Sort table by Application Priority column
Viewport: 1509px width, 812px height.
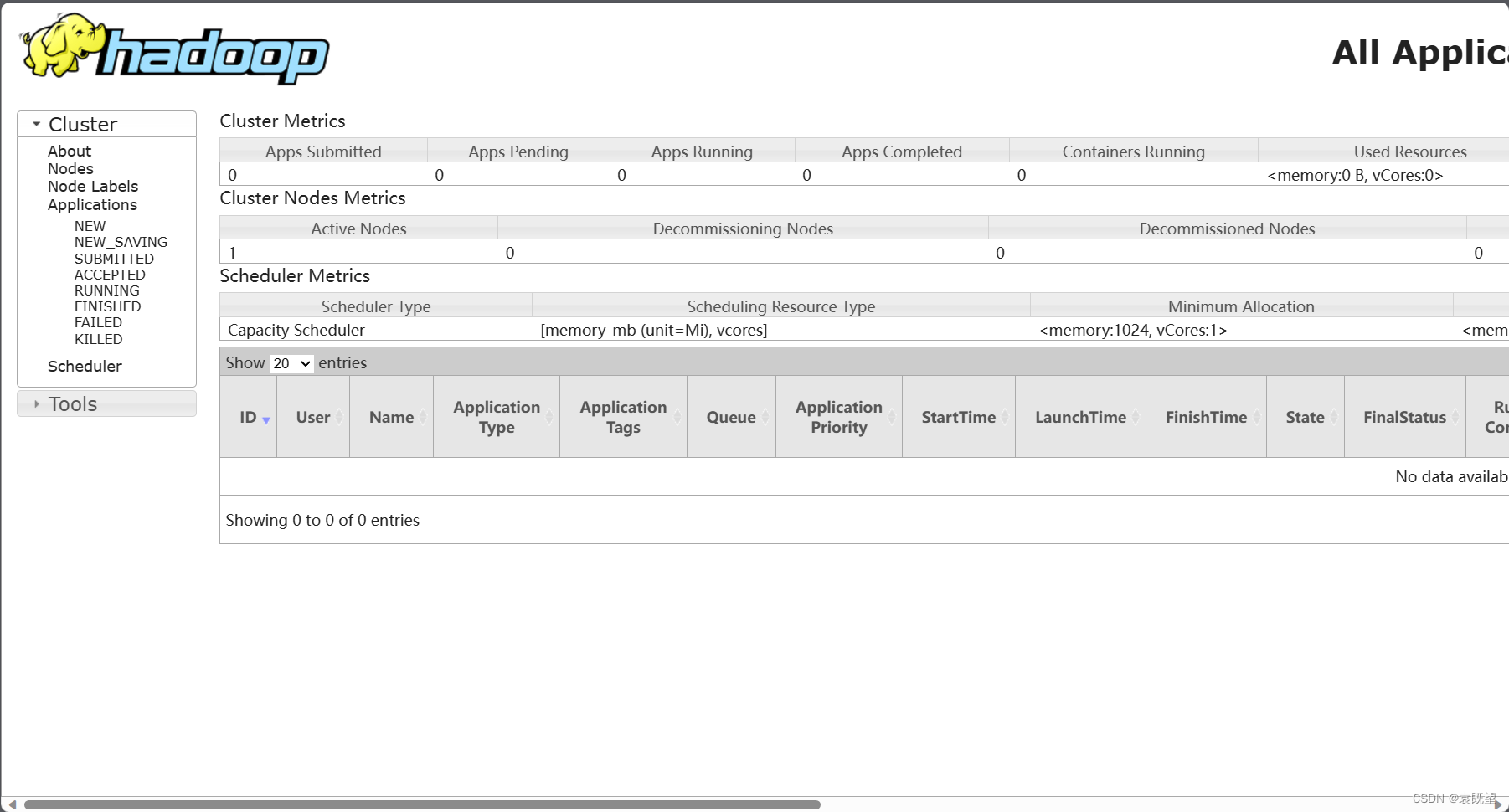coord(839,417)
